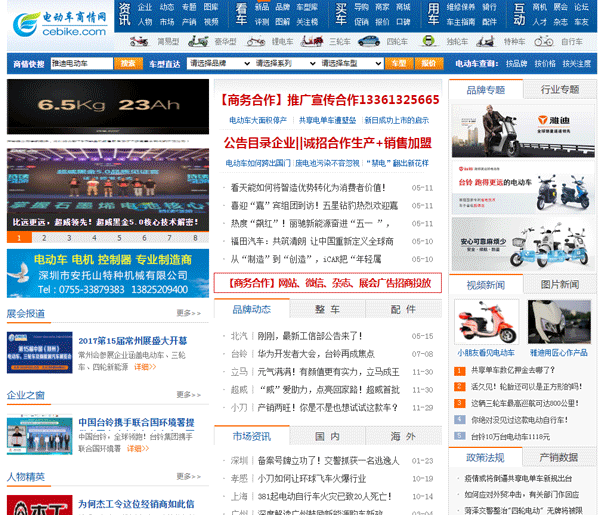This screenshot has height=515, width=600.
Task: Open the 企业 link in 资讯 menu
Action: click(145, 7)
